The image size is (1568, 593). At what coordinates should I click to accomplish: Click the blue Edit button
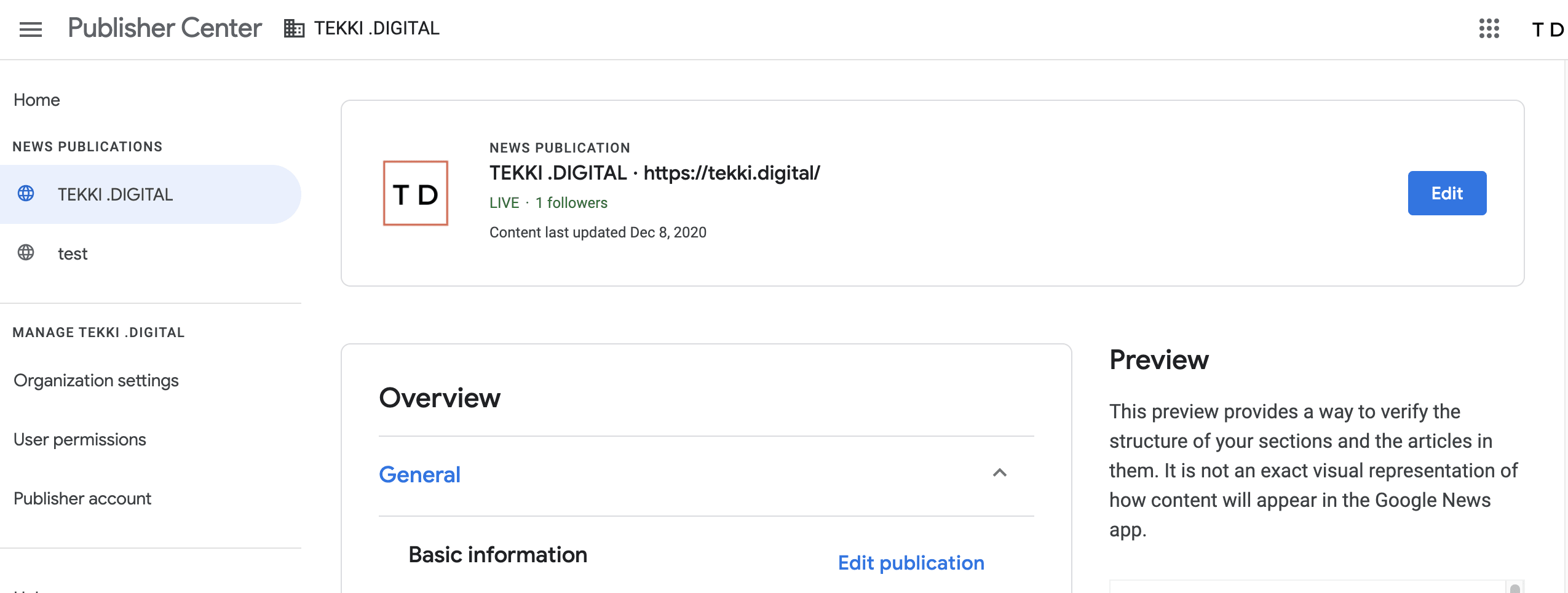pos(1447,193)
